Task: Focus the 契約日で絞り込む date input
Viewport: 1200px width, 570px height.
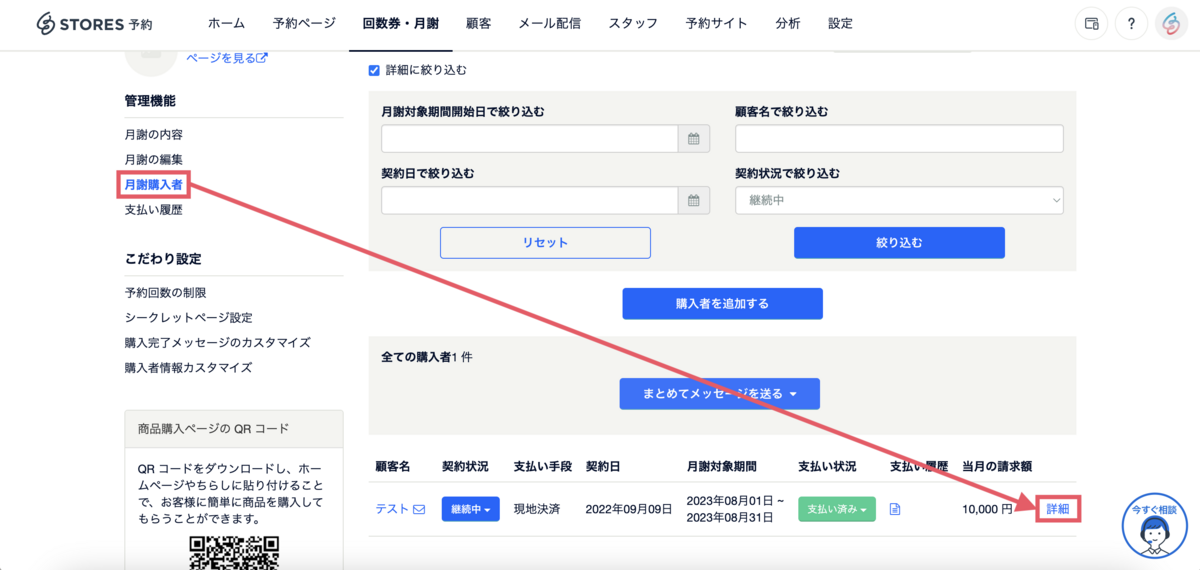Action: [x=530, y=200]
